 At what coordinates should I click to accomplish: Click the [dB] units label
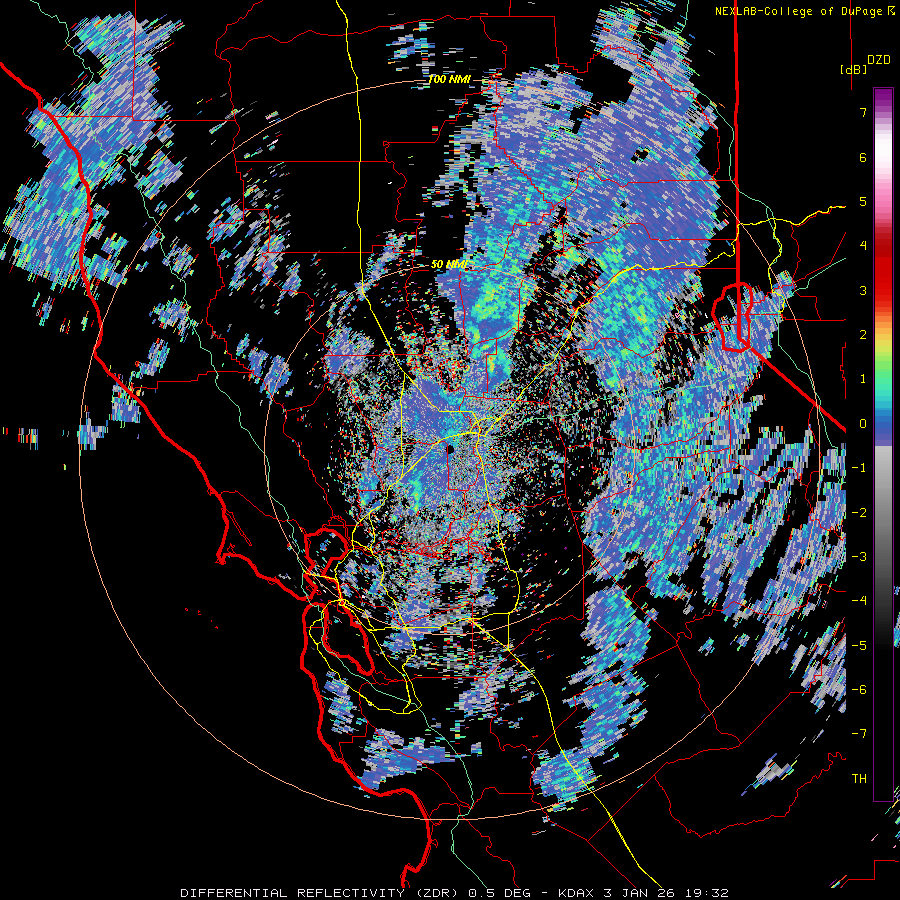pyautogui.click(x=853, y=69)
